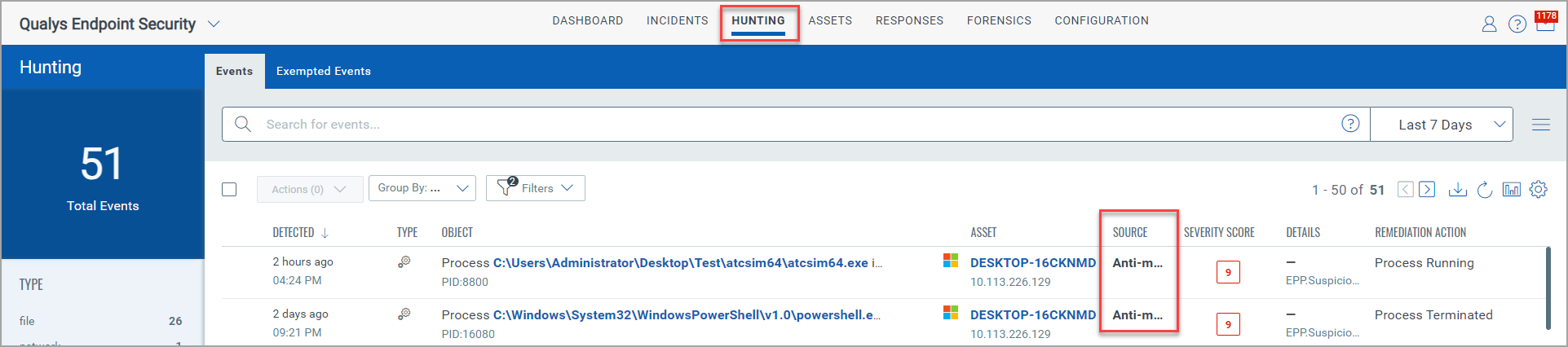The height and width of the screenshot is (347, 1568).
Task: Click the events table vertical scrollbar
Action: point(1548,289)
